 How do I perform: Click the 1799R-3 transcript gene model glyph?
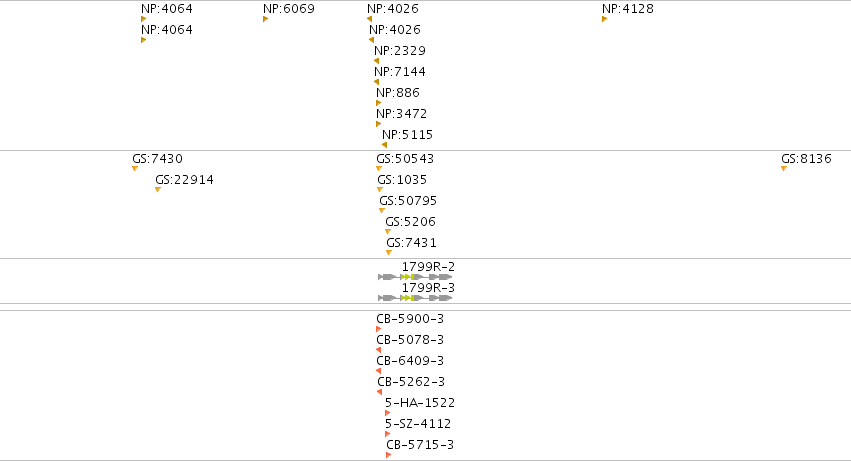(x=415, y=298)
